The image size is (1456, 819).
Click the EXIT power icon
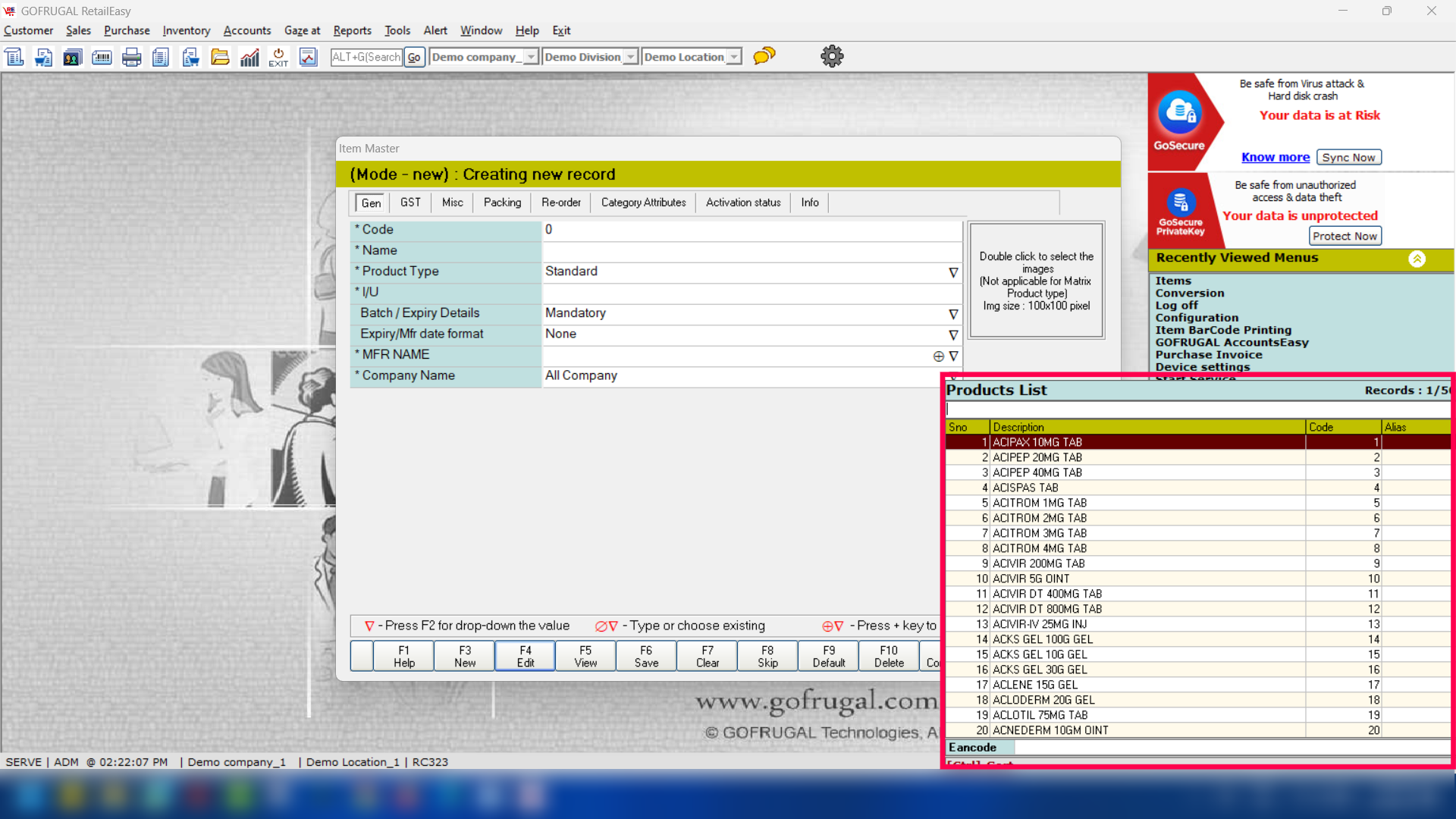click(278, 57)
